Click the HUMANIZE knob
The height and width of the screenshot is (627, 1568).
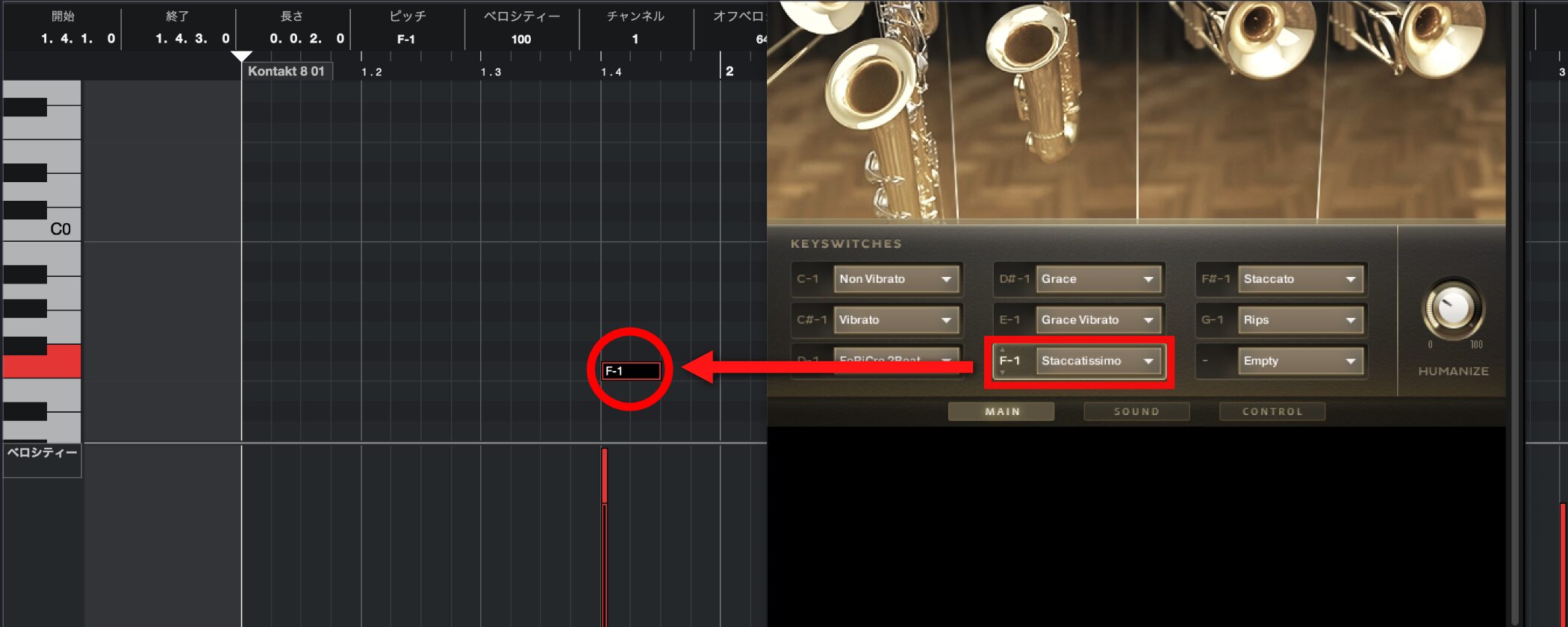1453,308
